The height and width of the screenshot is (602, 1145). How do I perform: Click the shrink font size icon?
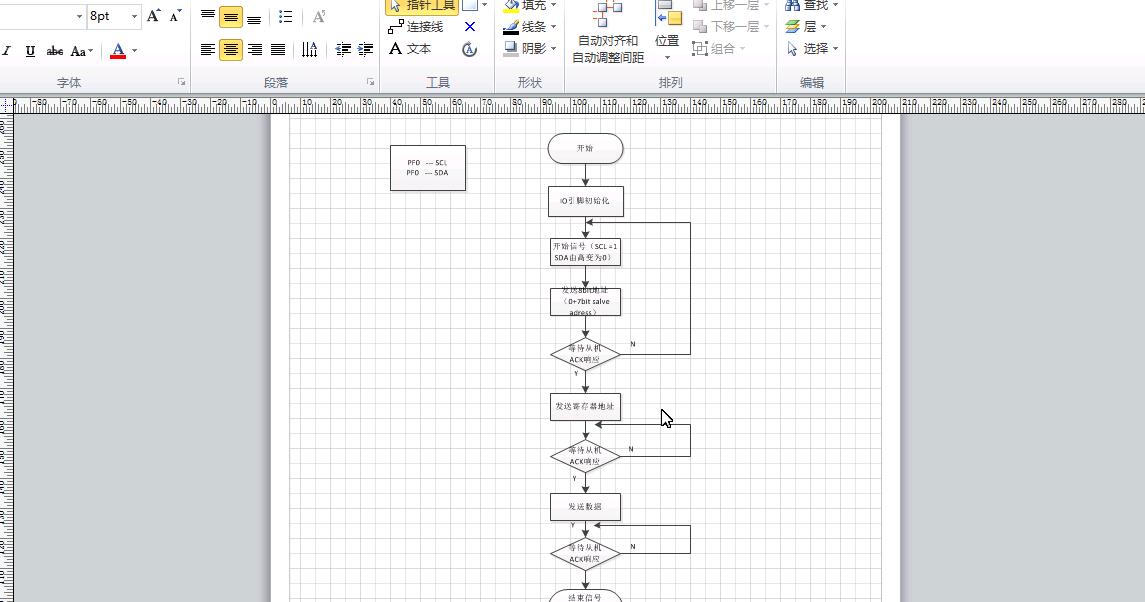point(175,16)
